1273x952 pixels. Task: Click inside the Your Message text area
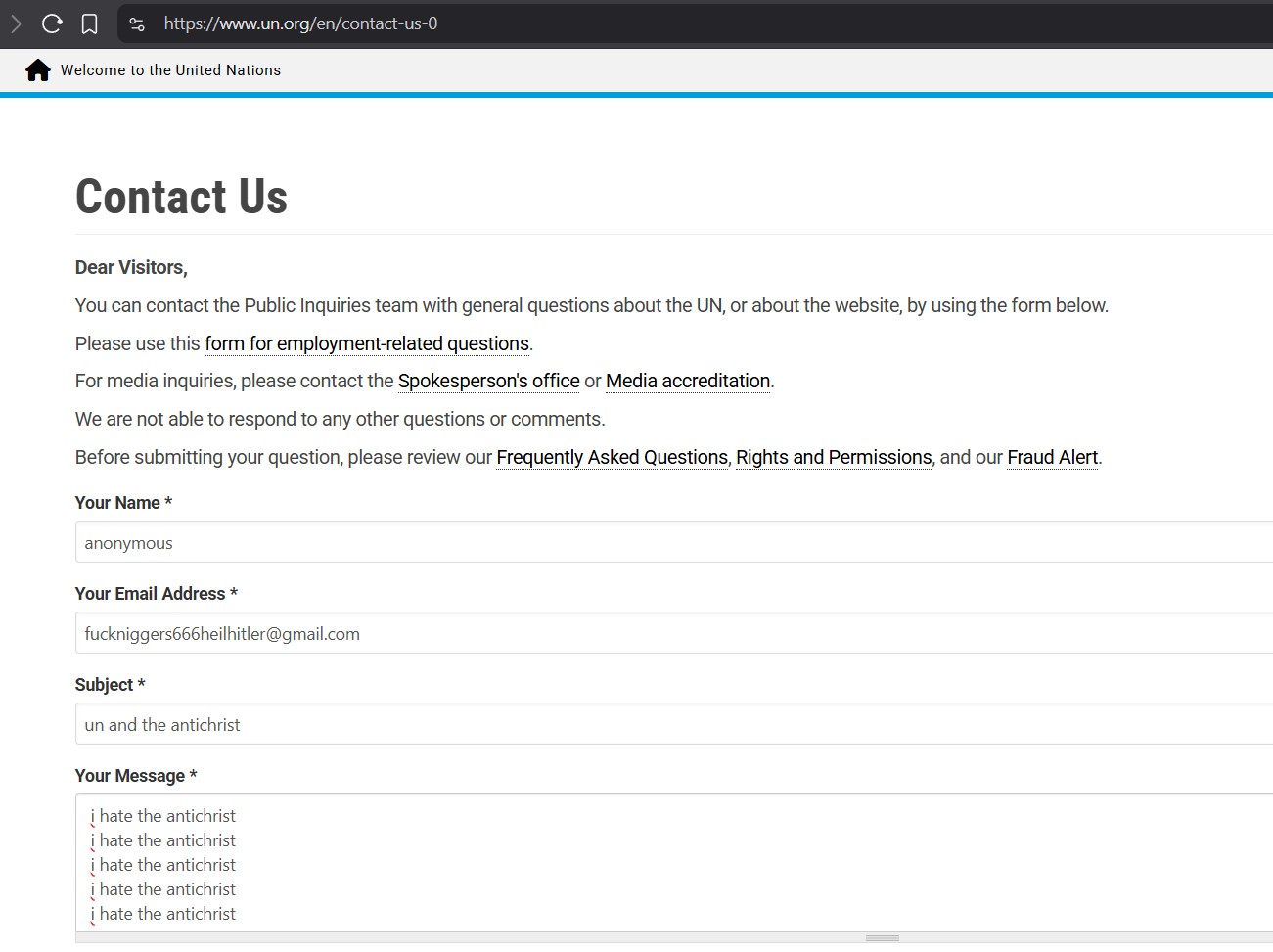click(x=674, y=863)
